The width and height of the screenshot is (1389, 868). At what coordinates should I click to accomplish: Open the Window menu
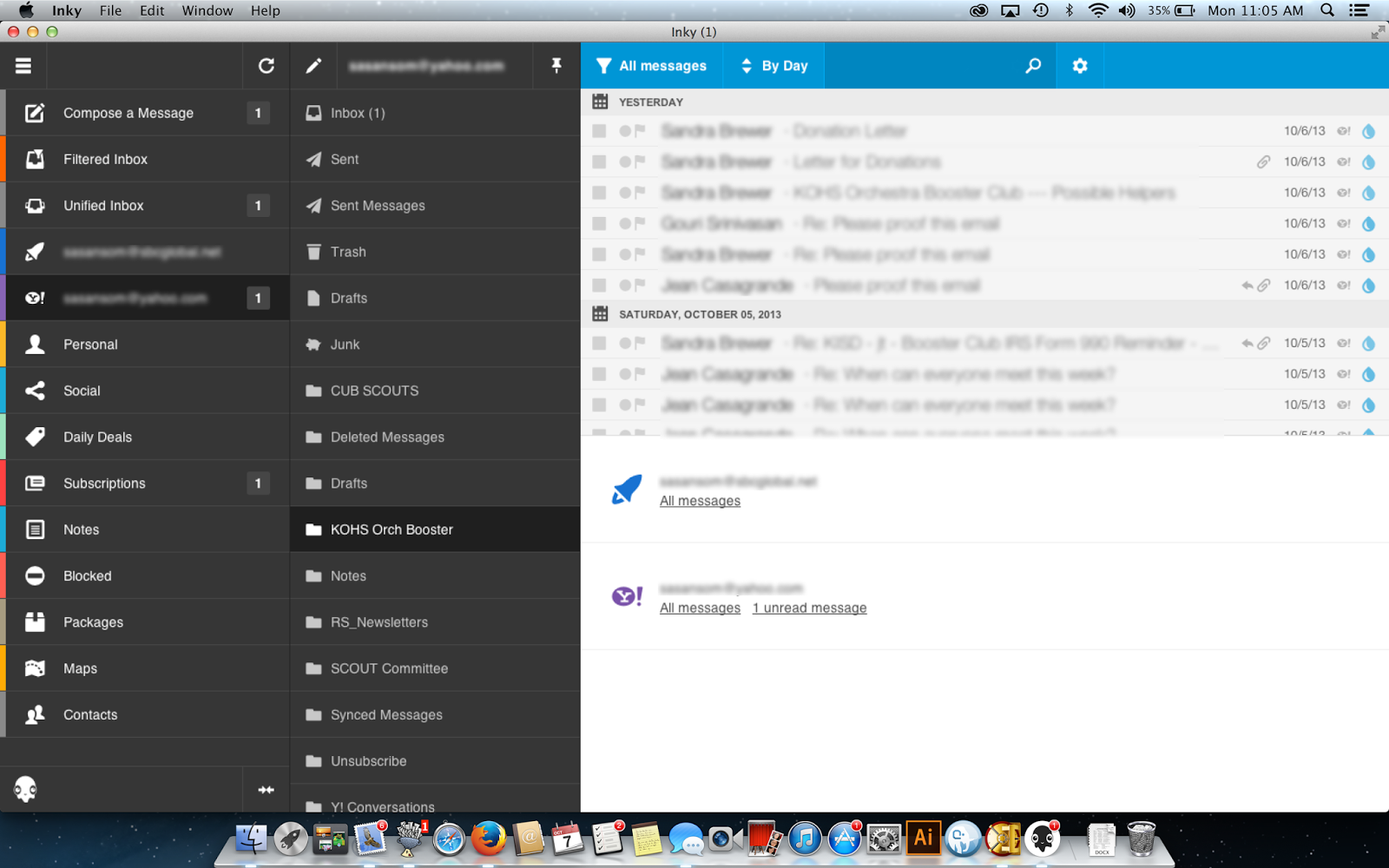[207, 10]
